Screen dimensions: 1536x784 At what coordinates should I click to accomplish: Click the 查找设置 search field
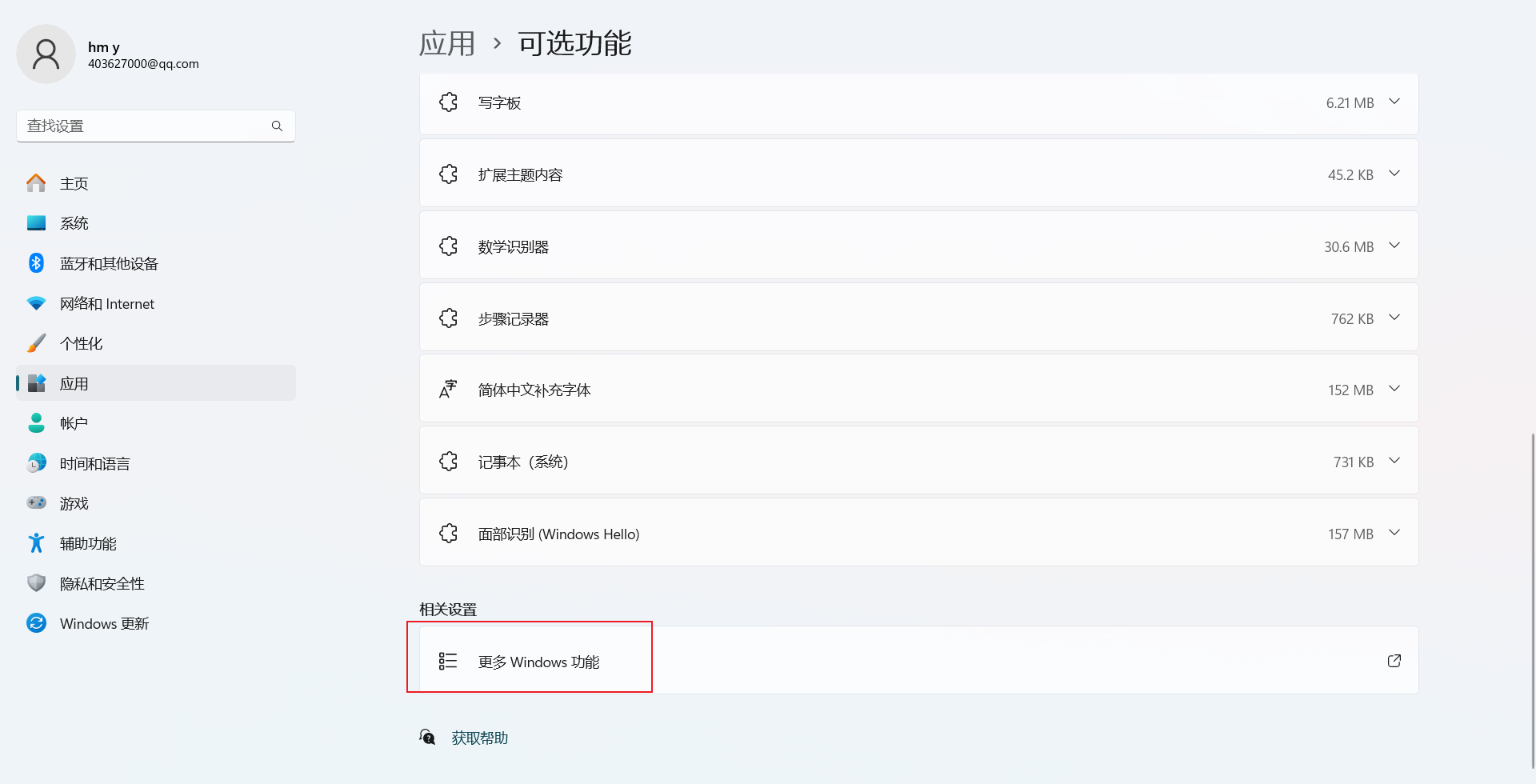coord(144,126)
